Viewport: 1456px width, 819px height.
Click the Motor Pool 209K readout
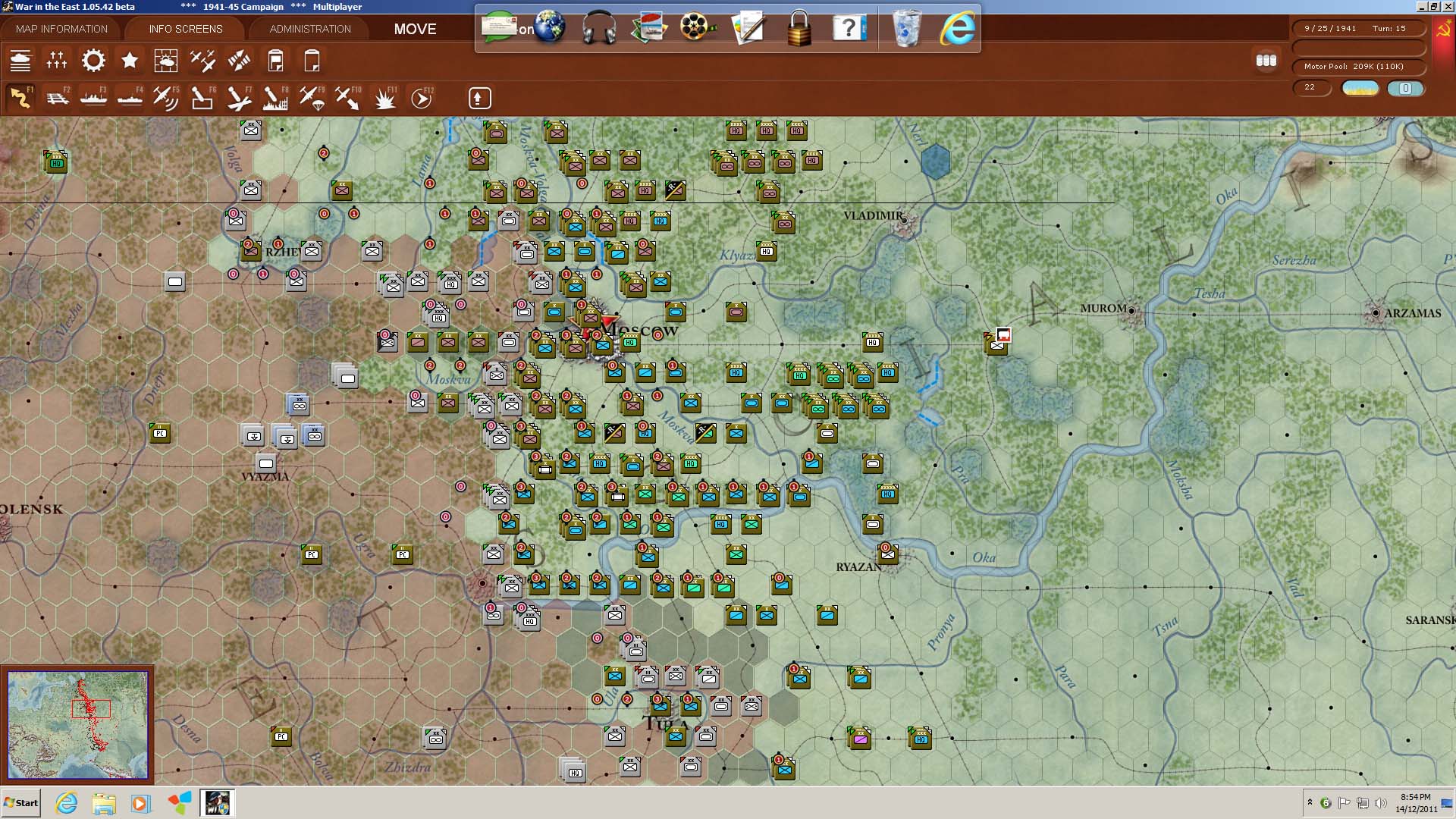tap(1357, 67)
